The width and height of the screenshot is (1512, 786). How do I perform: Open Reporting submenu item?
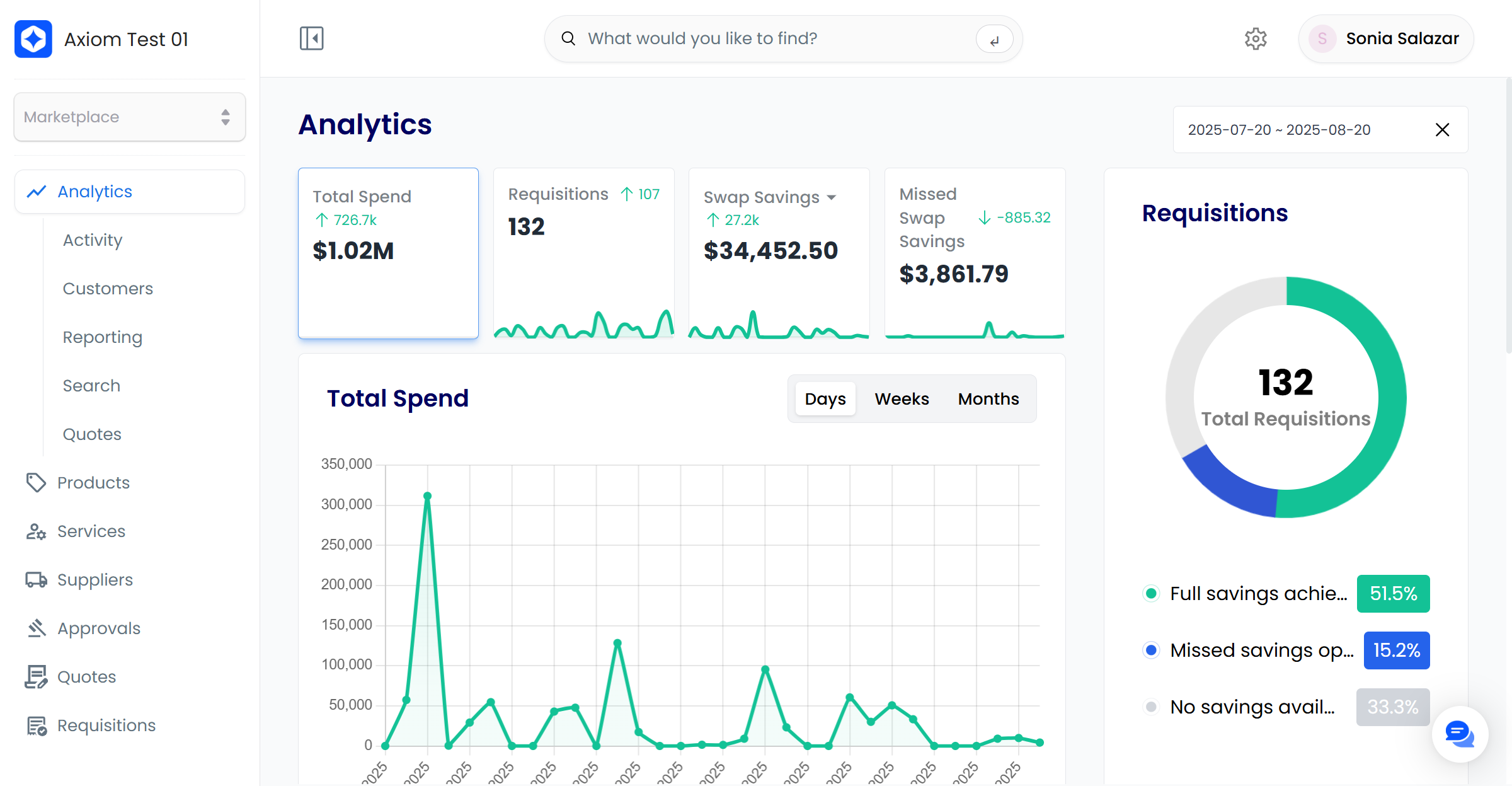(x=103, y=337)
